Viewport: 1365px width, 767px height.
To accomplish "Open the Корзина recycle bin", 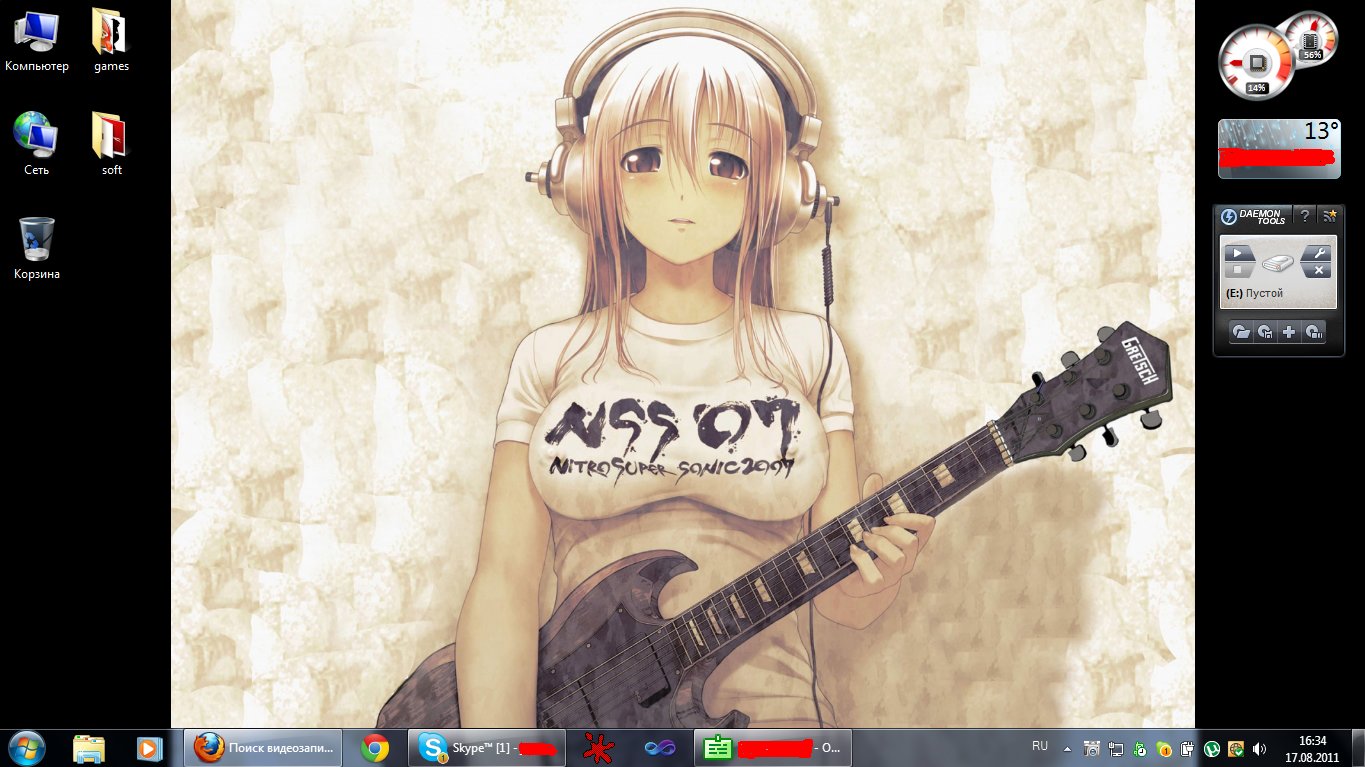I will [37, 248].
